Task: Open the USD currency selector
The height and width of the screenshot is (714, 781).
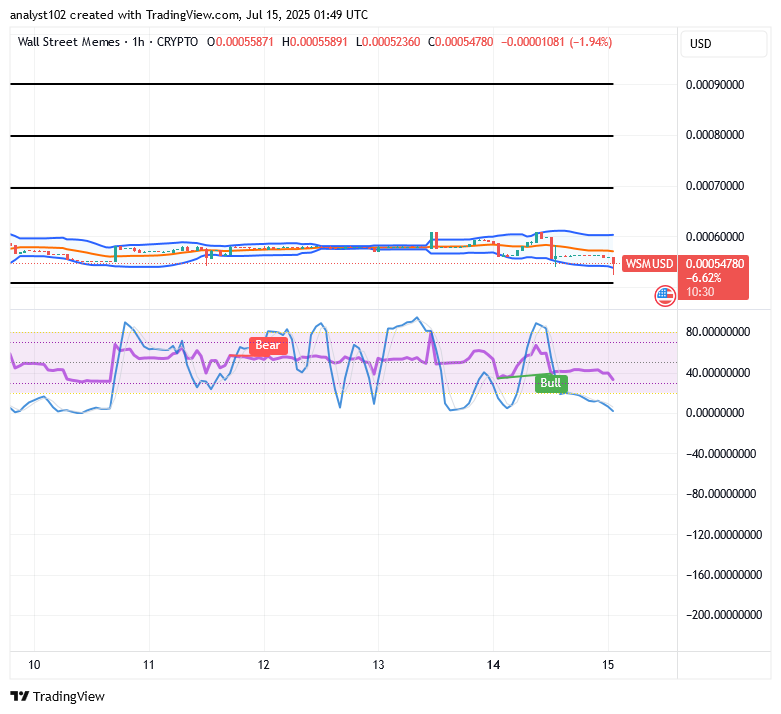Action: tap(723, 44)
